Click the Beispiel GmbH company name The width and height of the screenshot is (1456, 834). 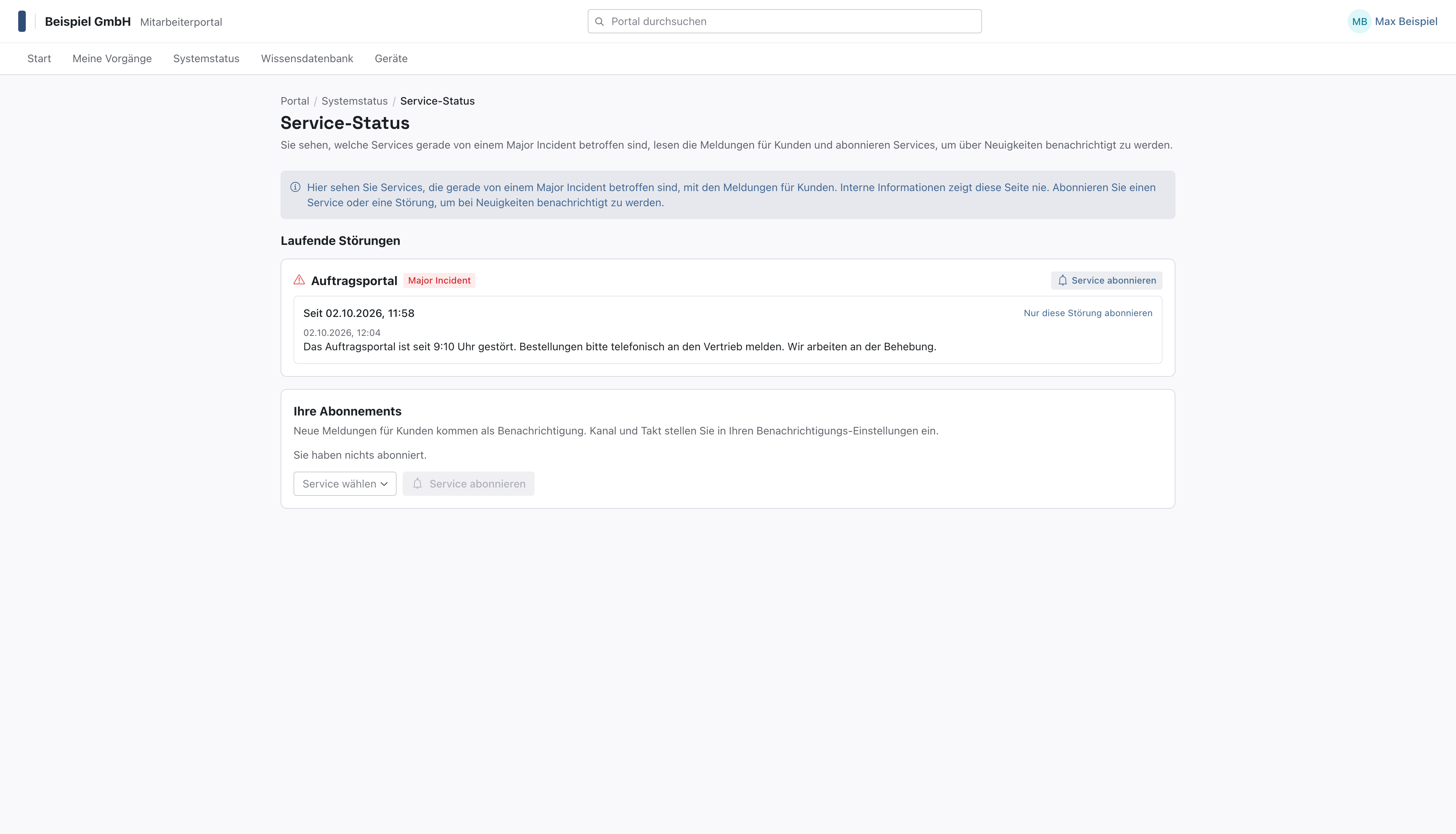88,22
